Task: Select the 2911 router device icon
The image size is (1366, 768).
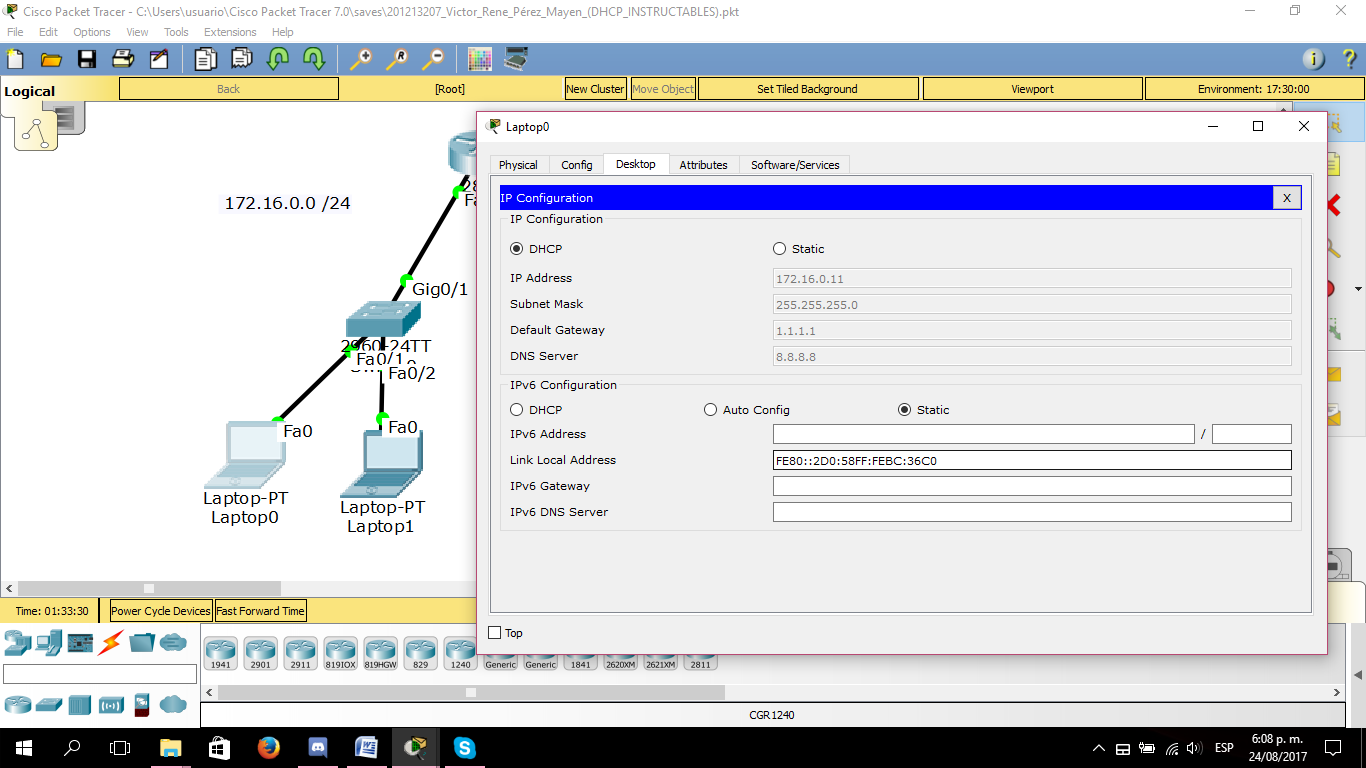Action: pyautogui.click(x=300, y=652)
